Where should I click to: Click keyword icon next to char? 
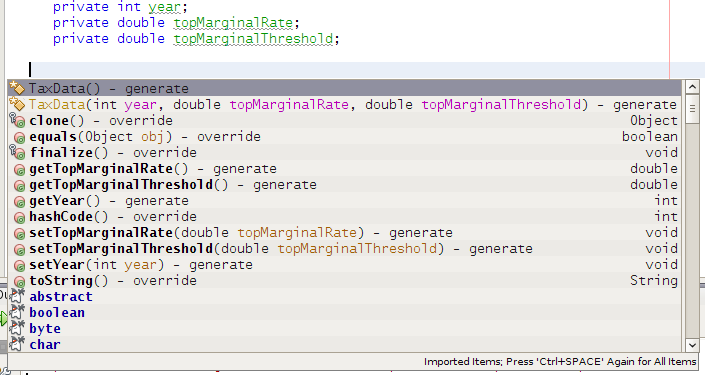coord(17,344)
